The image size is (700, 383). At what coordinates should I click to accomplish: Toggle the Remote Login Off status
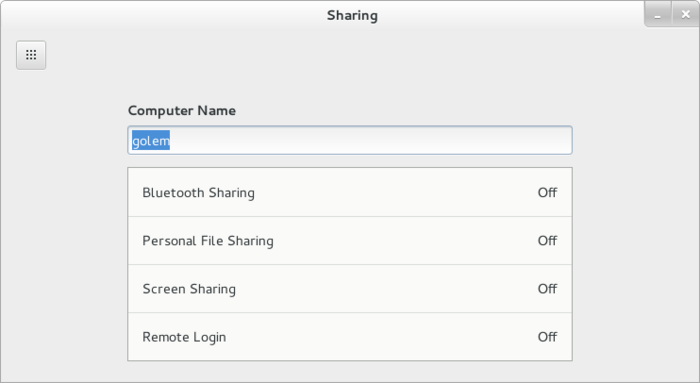tap(547, 337)
